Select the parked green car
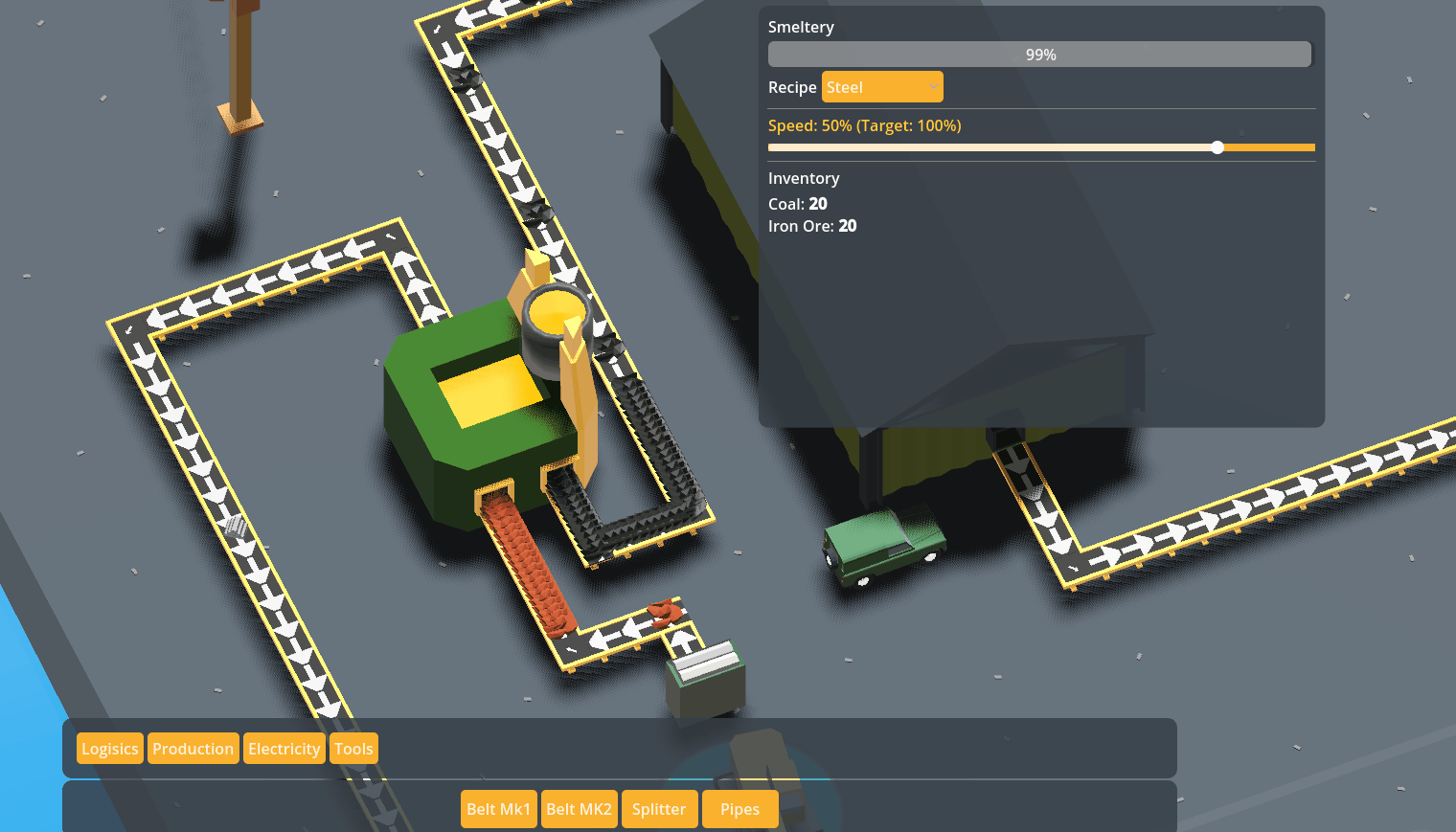This screenshot has height=832, width=1456. click(x=882, y=546)
